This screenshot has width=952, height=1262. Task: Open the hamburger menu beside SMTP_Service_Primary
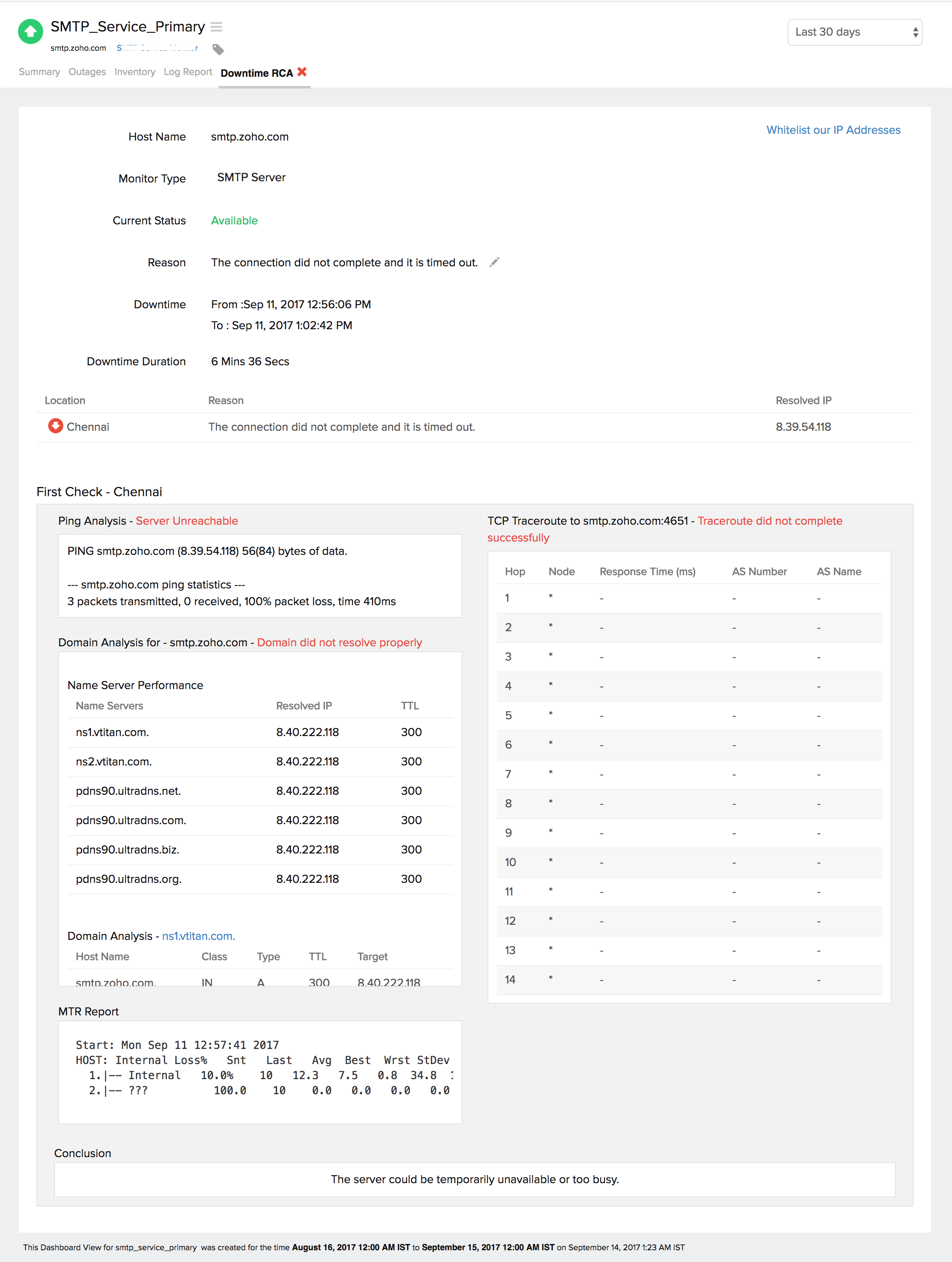click(216, 27)
